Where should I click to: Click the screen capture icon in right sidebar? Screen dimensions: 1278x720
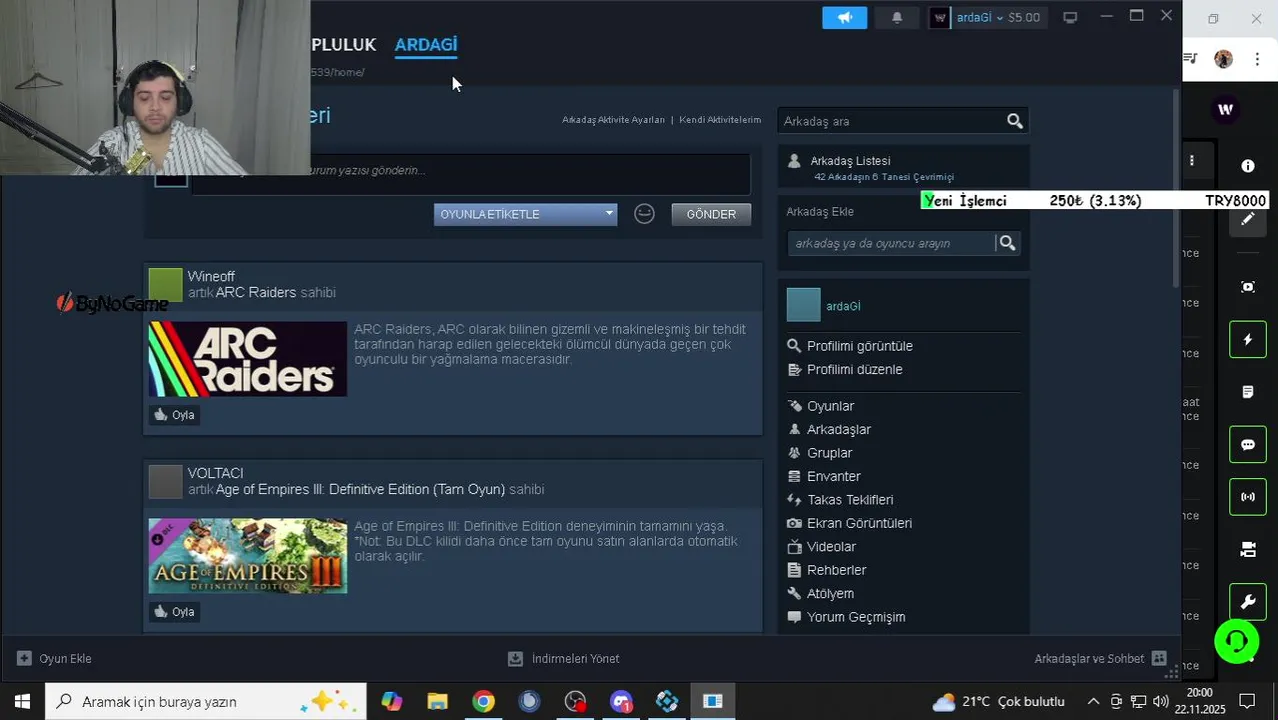1248,287
